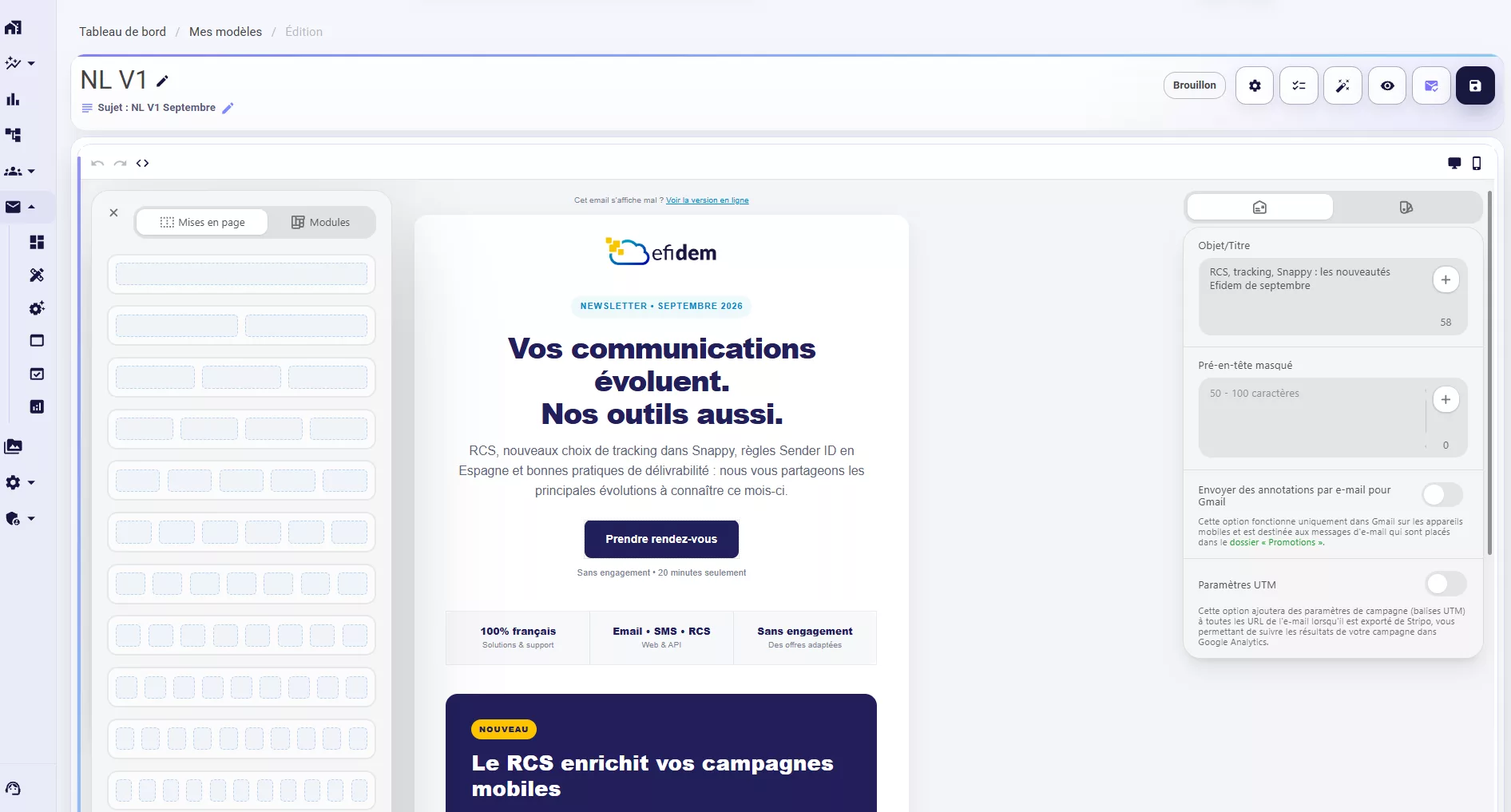Undo the last change
Screen dimensions: 1511x812
pyautogui.click(x=97, y=163)
